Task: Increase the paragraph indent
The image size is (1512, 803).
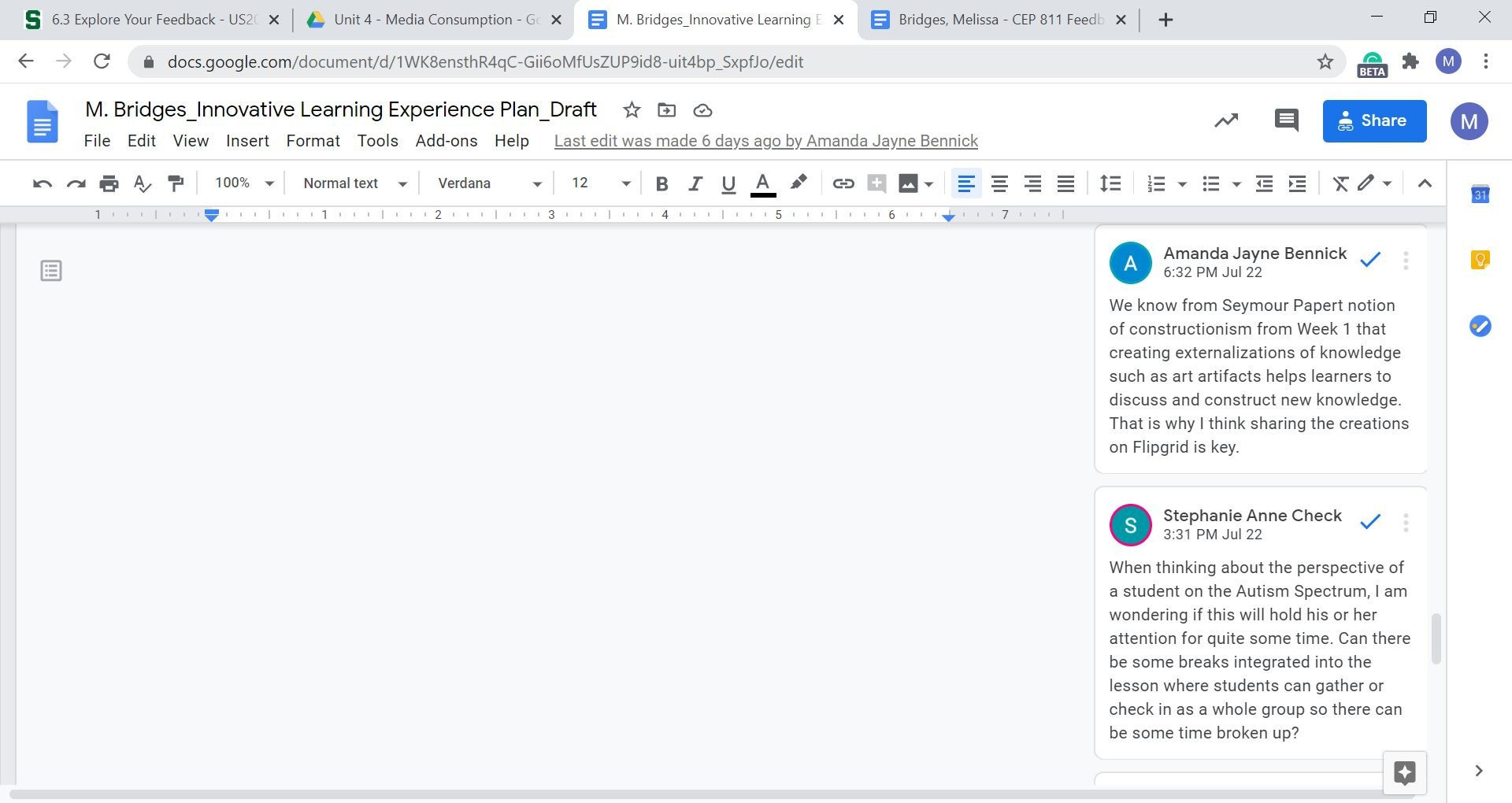Action: point(1297,183)
